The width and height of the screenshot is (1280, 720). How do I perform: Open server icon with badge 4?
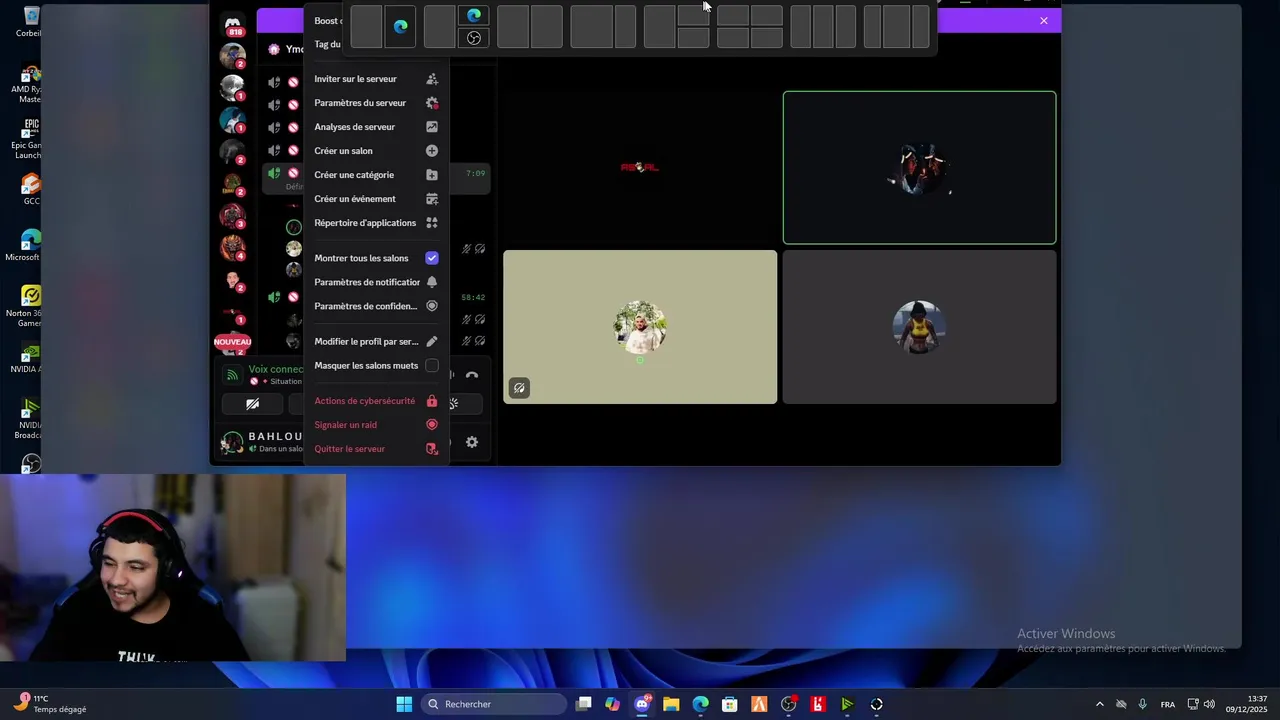click(233, 247)
